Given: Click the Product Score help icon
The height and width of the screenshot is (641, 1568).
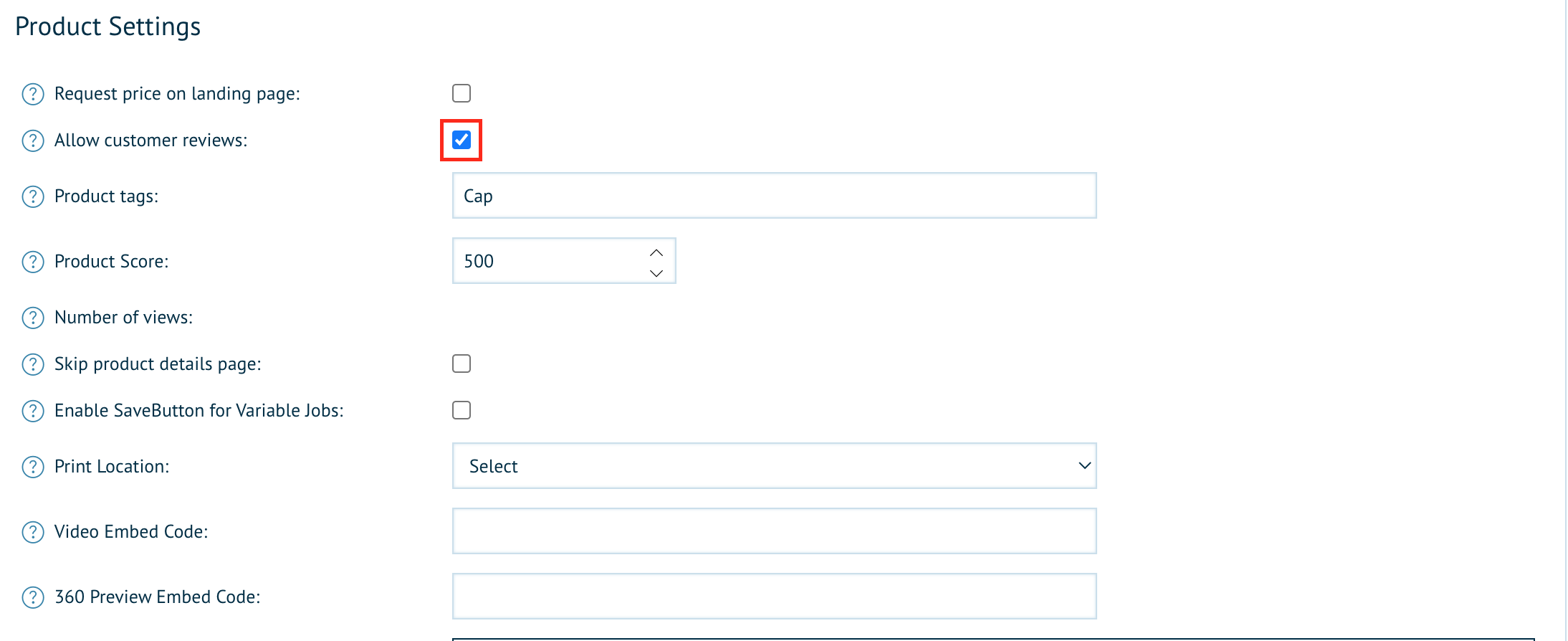Looking at the screenshot, I should (33, 262).
